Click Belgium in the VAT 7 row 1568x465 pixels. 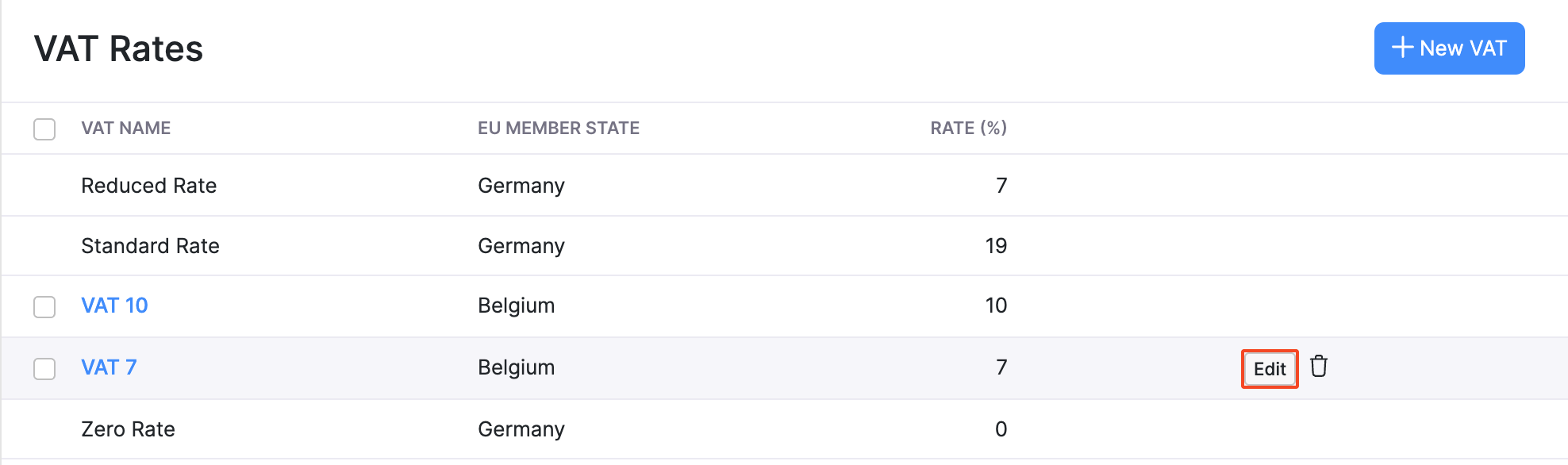click(x=516, y=367)
